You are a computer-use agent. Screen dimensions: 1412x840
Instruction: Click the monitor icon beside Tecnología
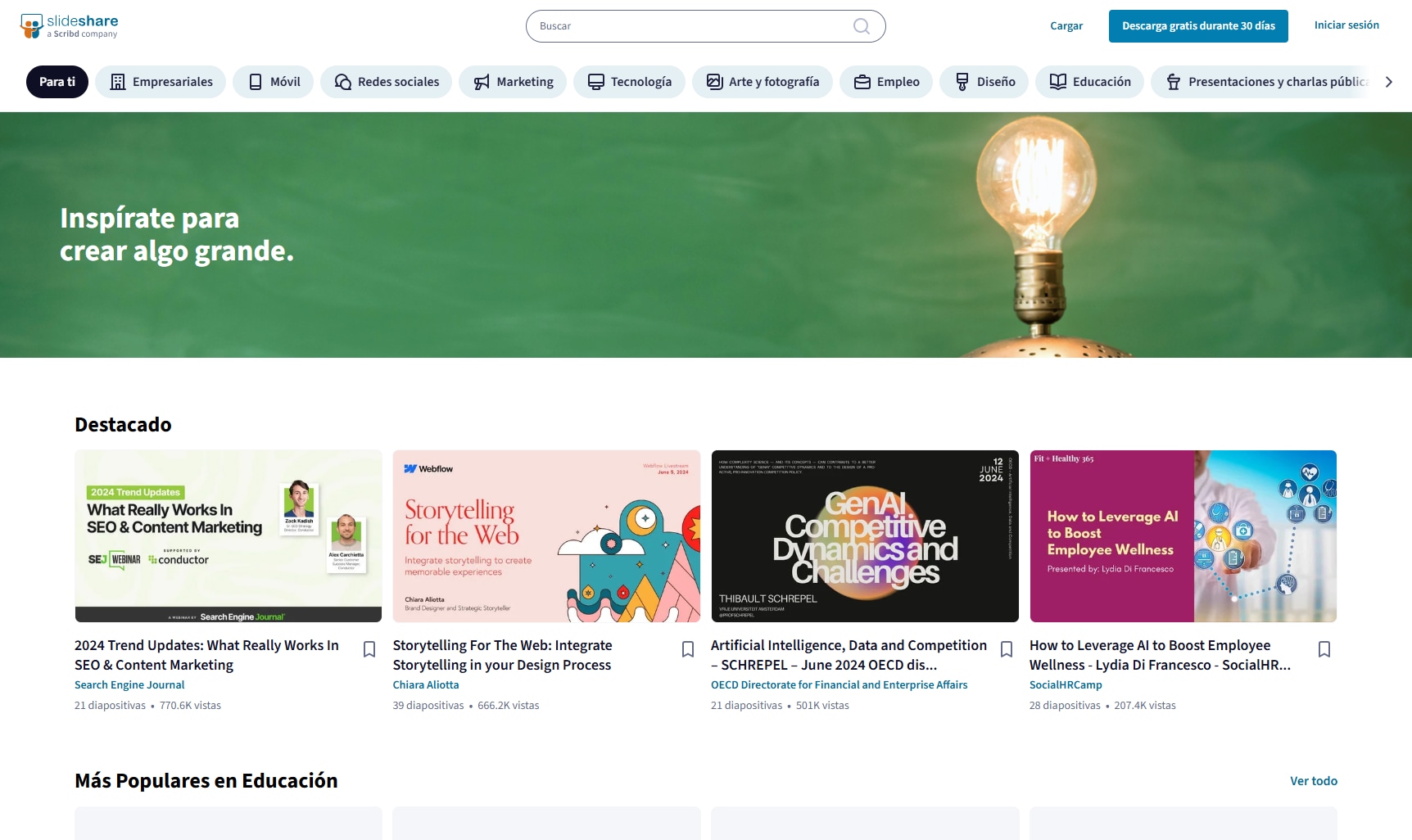click(596, 82)
